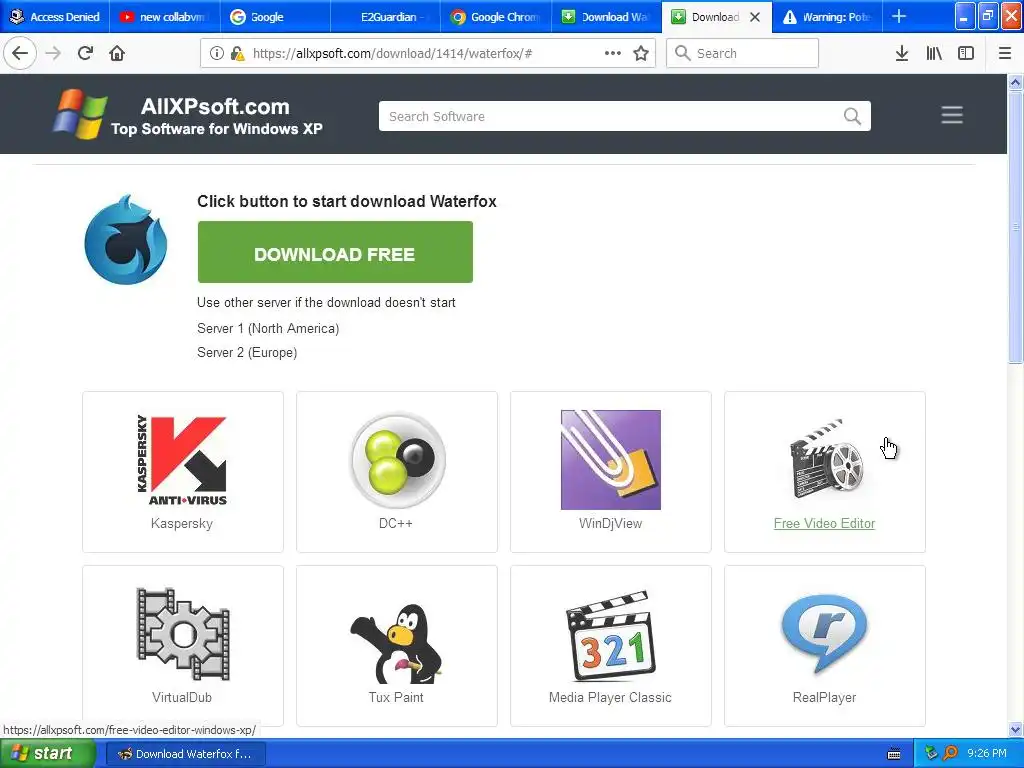The image size is (1024, 768).
Task: Open the RealPlayer blue bubble icon
Action: 825,633
